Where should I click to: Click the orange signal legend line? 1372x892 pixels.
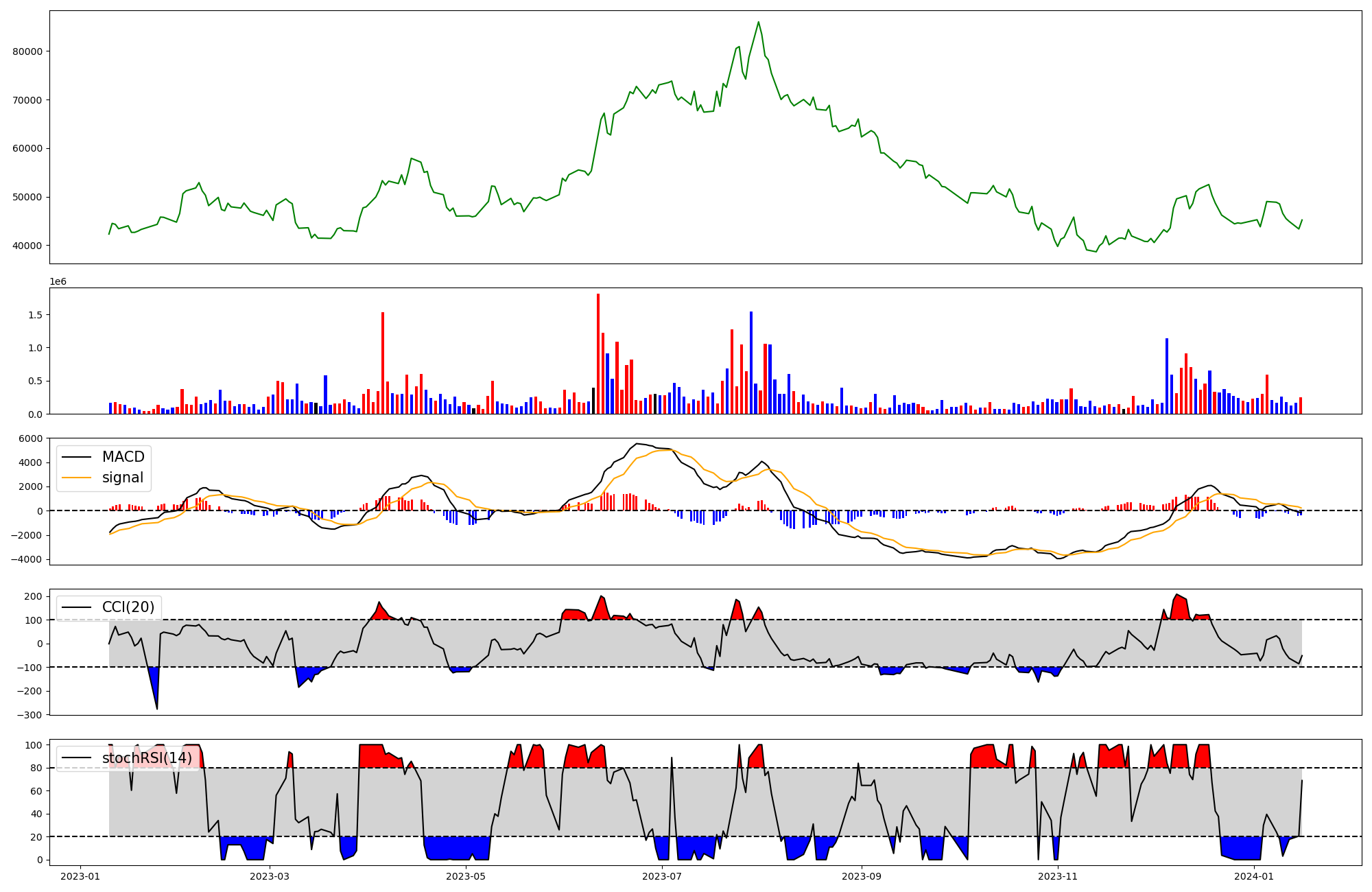coord(77,478)
